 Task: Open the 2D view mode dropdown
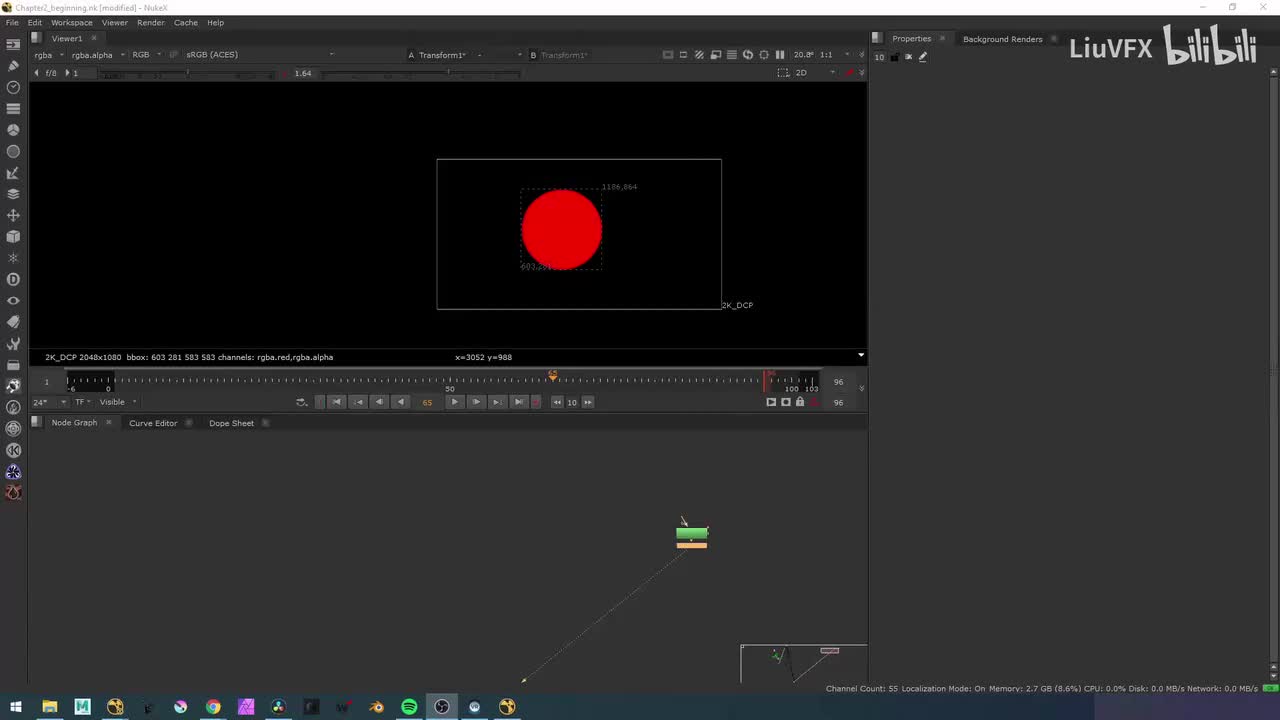point(814,73)
